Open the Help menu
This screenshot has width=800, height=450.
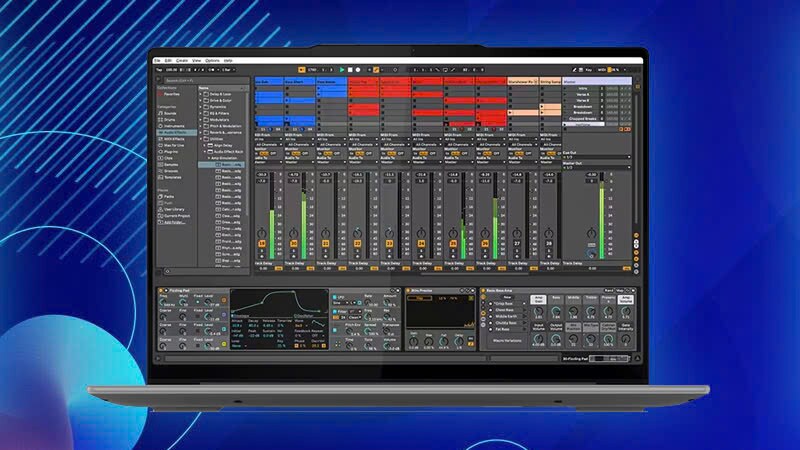coord(228,61)
